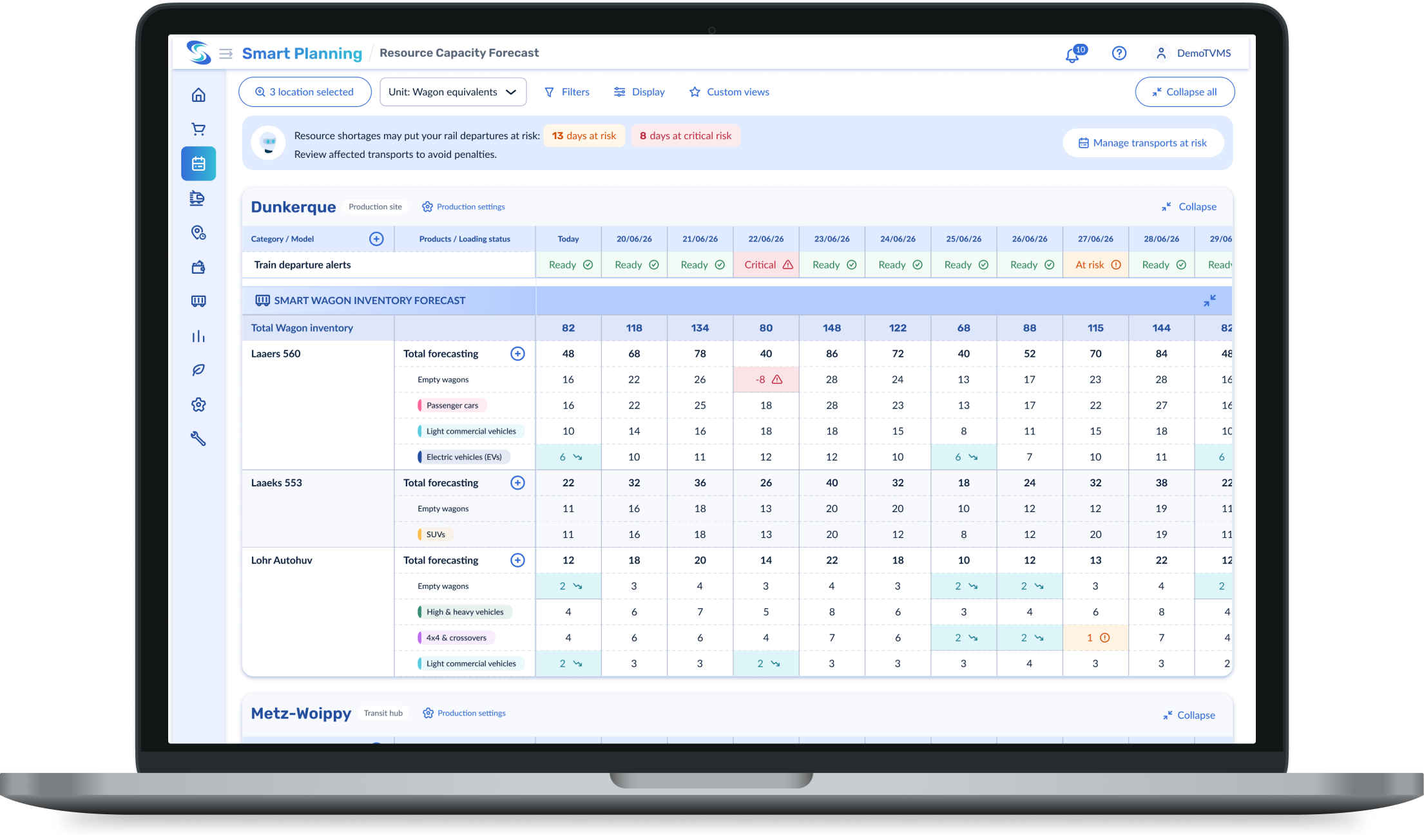Click the 3 location selected button

pyautogui.click(x=305, y=92)
